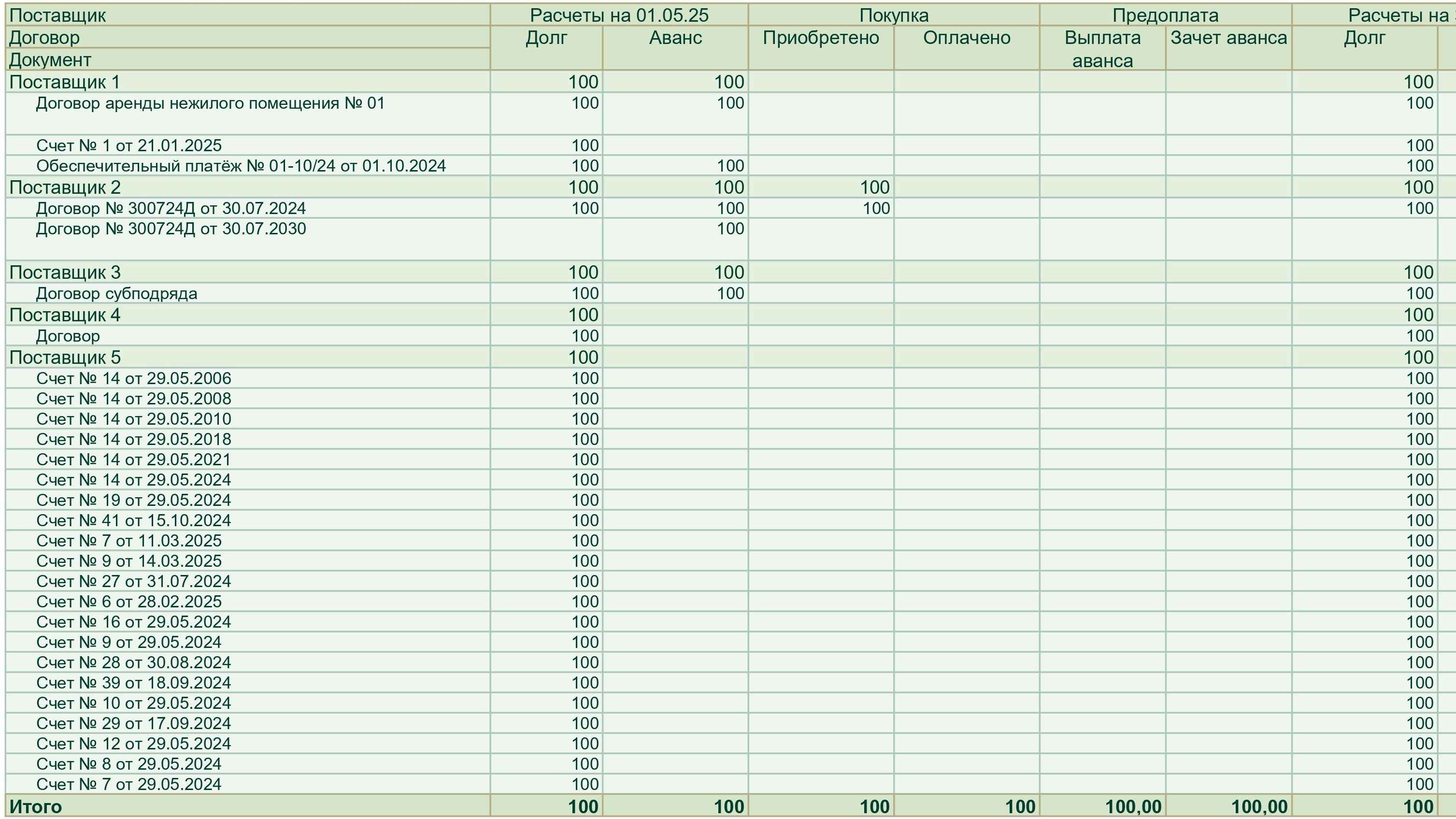1456x819 pixels.
Task: Select the Поставщик 2 row label
Action: coord(64,187)
